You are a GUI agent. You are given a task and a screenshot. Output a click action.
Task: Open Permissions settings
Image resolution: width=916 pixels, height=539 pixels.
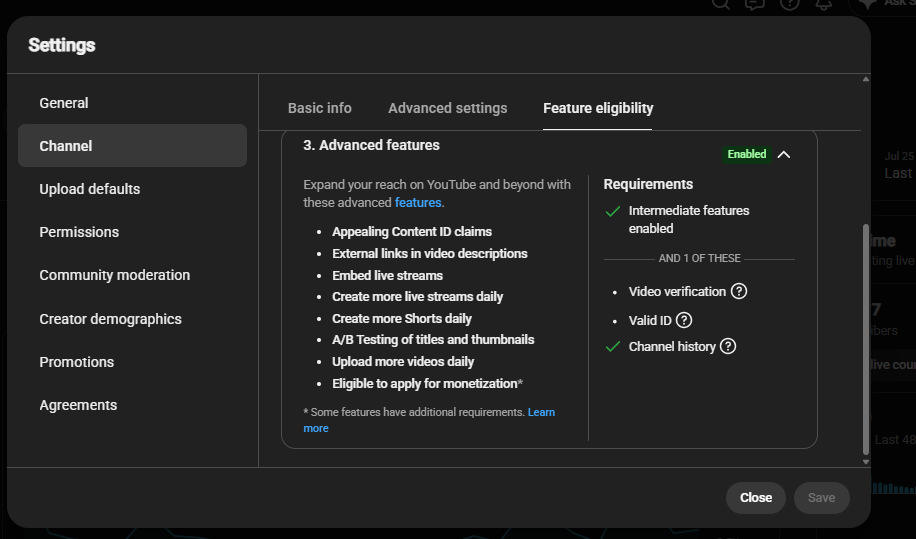pos(133,232)
